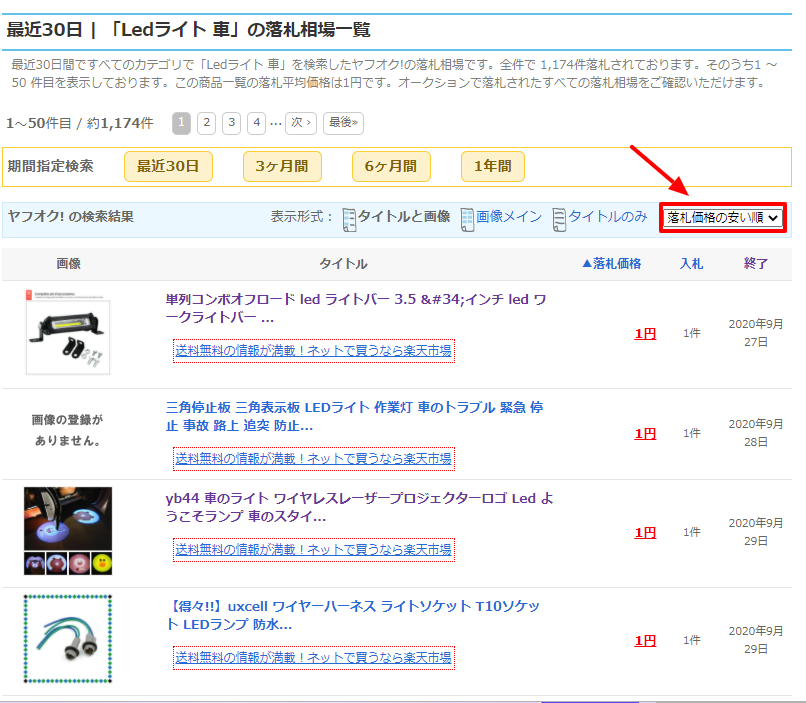Go to results page 4

tap(257, 123)
